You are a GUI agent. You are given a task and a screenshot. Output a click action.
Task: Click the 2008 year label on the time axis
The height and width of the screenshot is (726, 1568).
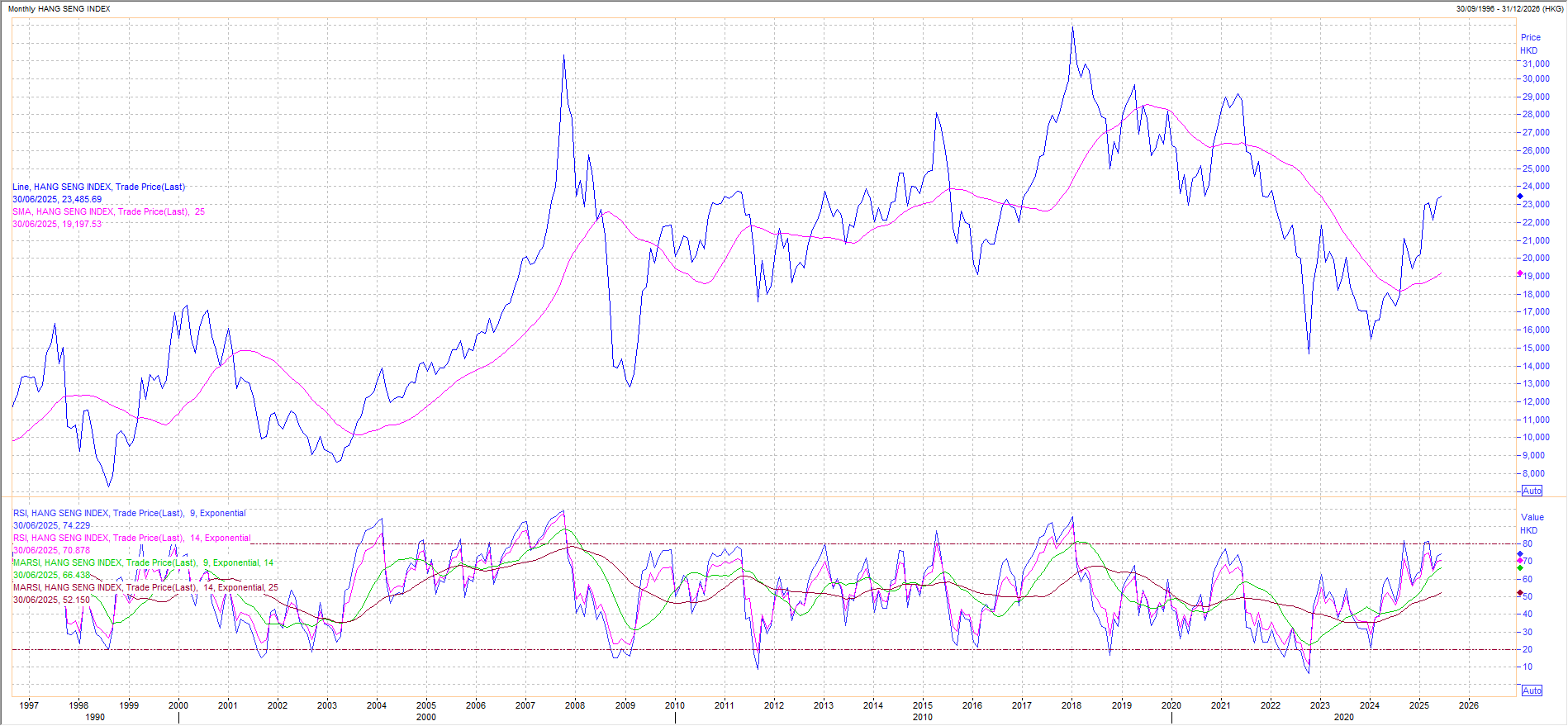point(575,706)
